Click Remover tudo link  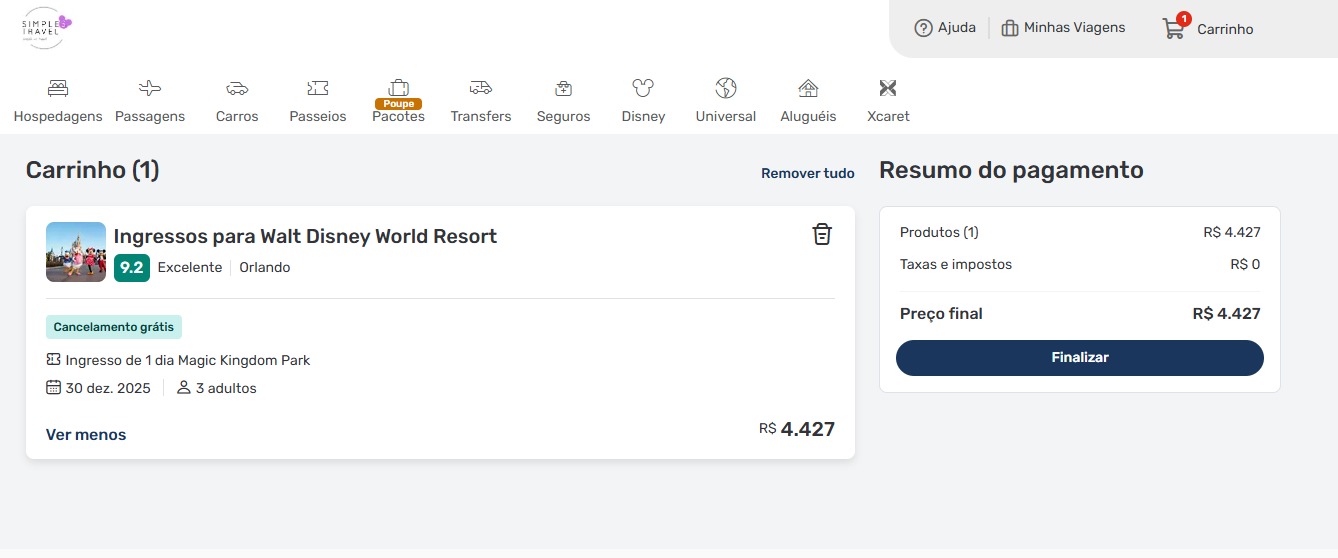808,174
